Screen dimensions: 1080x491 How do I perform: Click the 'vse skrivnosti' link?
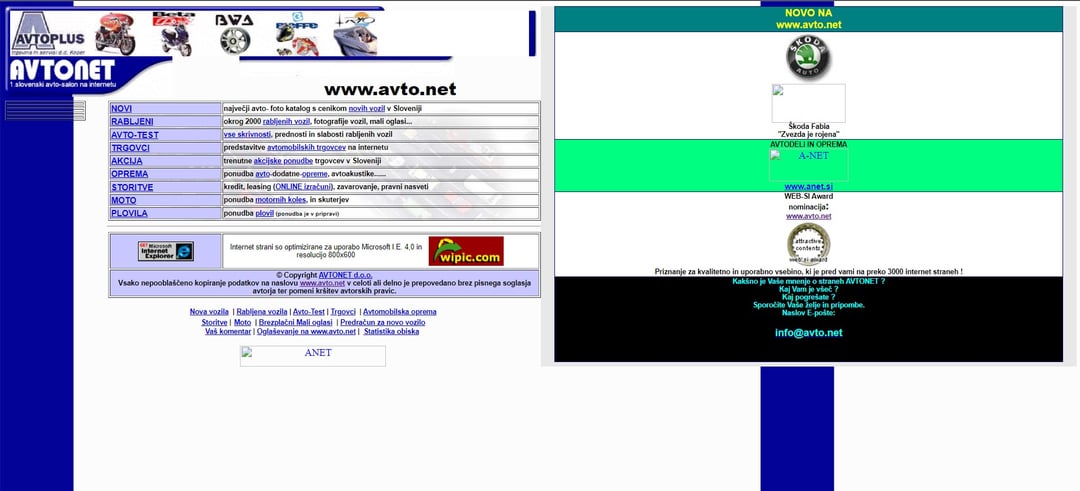point(247,135)
